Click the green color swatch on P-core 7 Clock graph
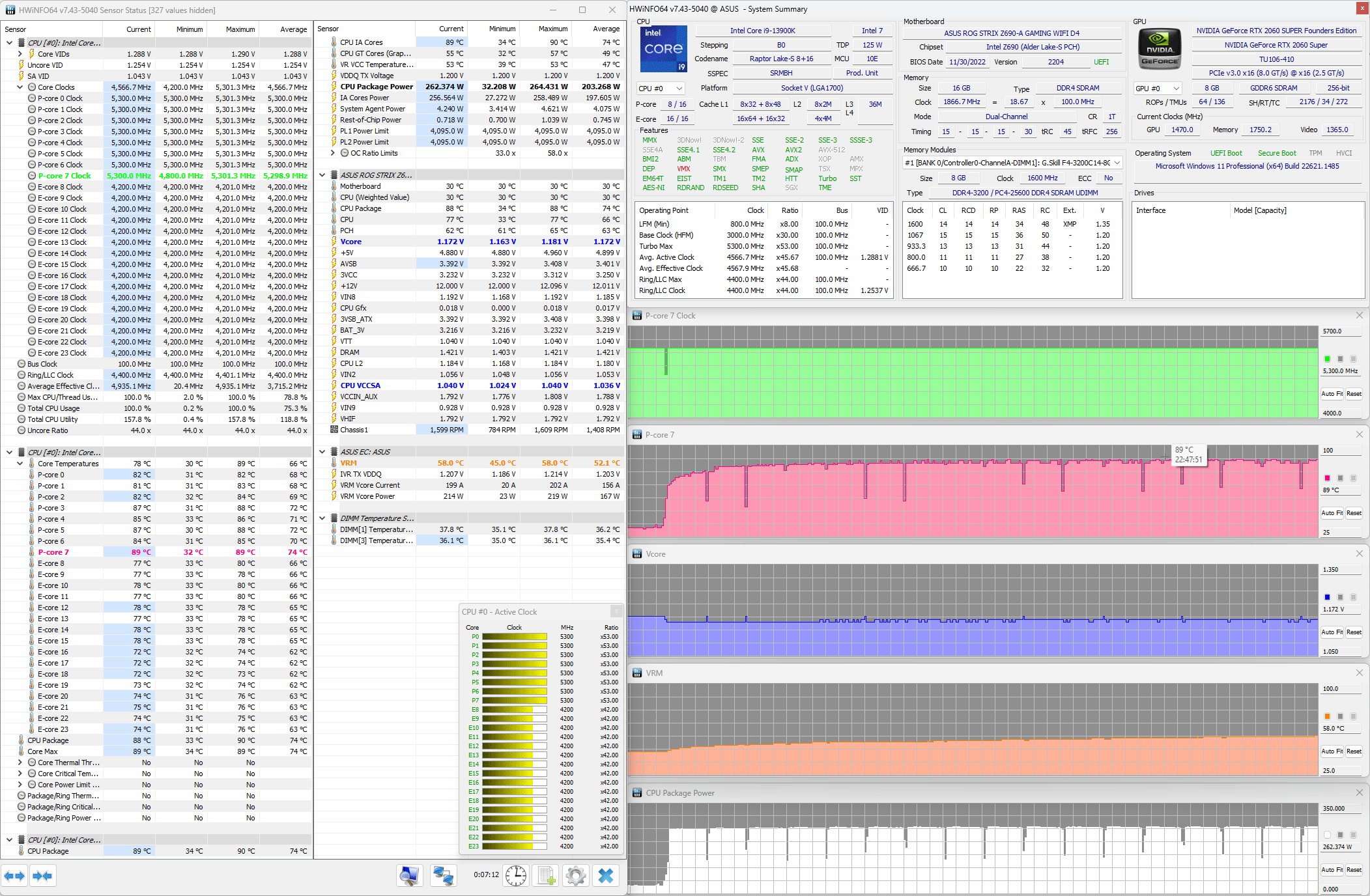Image resolution: width=1370 pixels, height=896 pixels. [x=1327, y=359]
